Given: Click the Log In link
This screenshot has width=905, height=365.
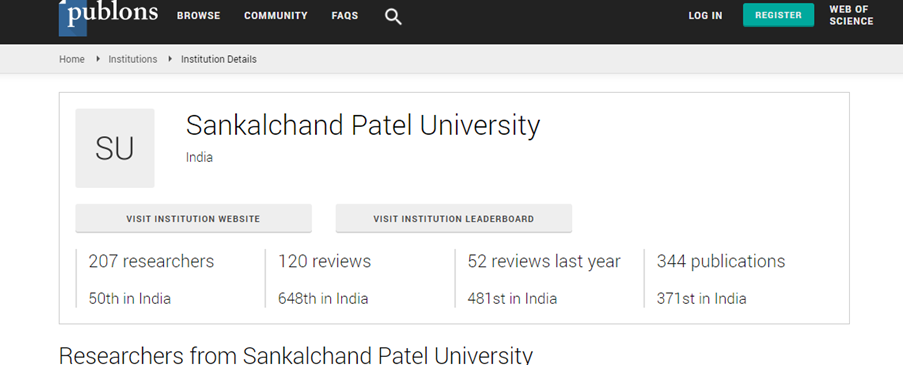Looking at the screenshot, I should click(x=705, y=16).
